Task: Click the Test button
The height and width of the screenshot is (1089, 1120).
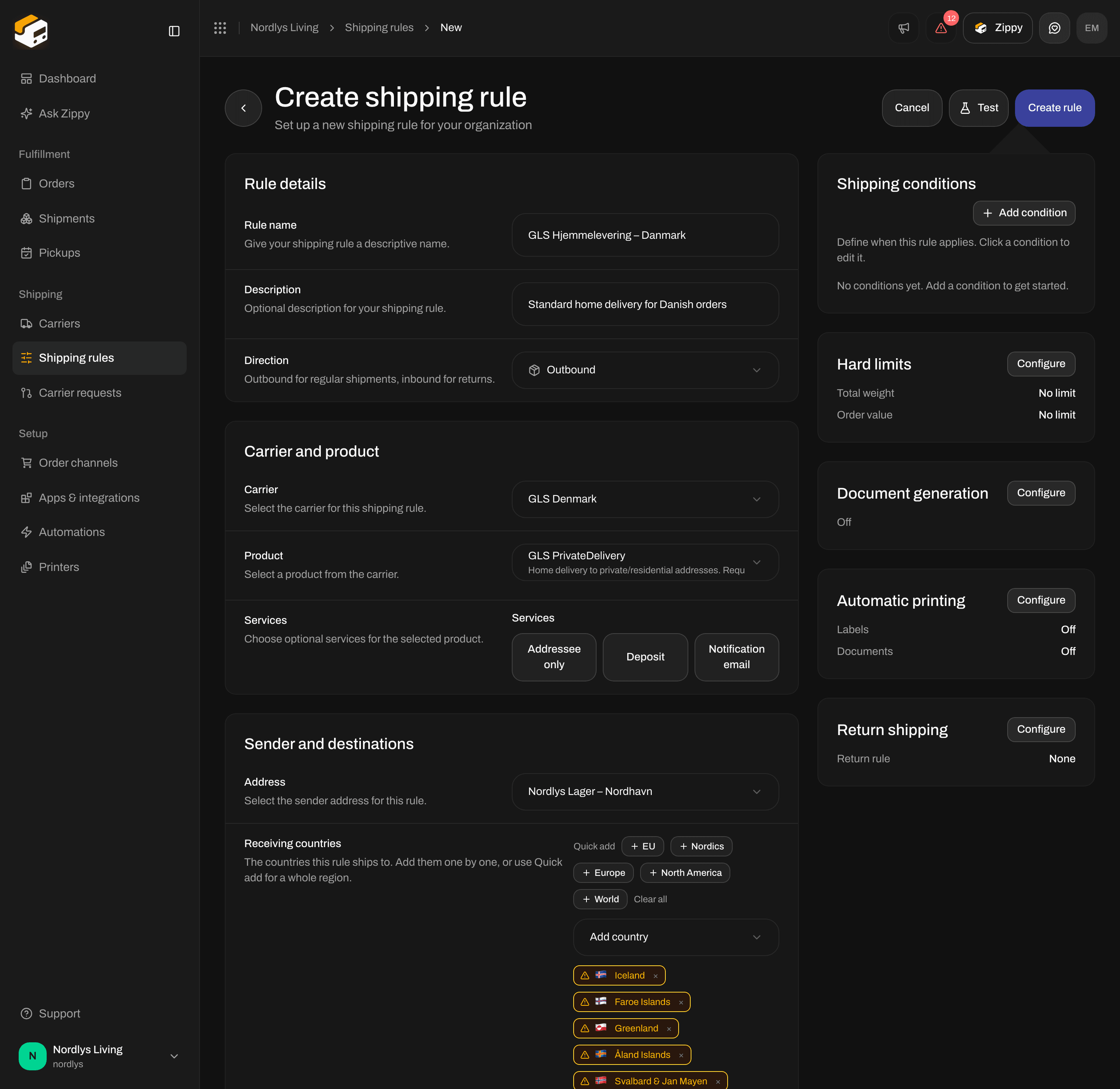Action: (978, 108)
